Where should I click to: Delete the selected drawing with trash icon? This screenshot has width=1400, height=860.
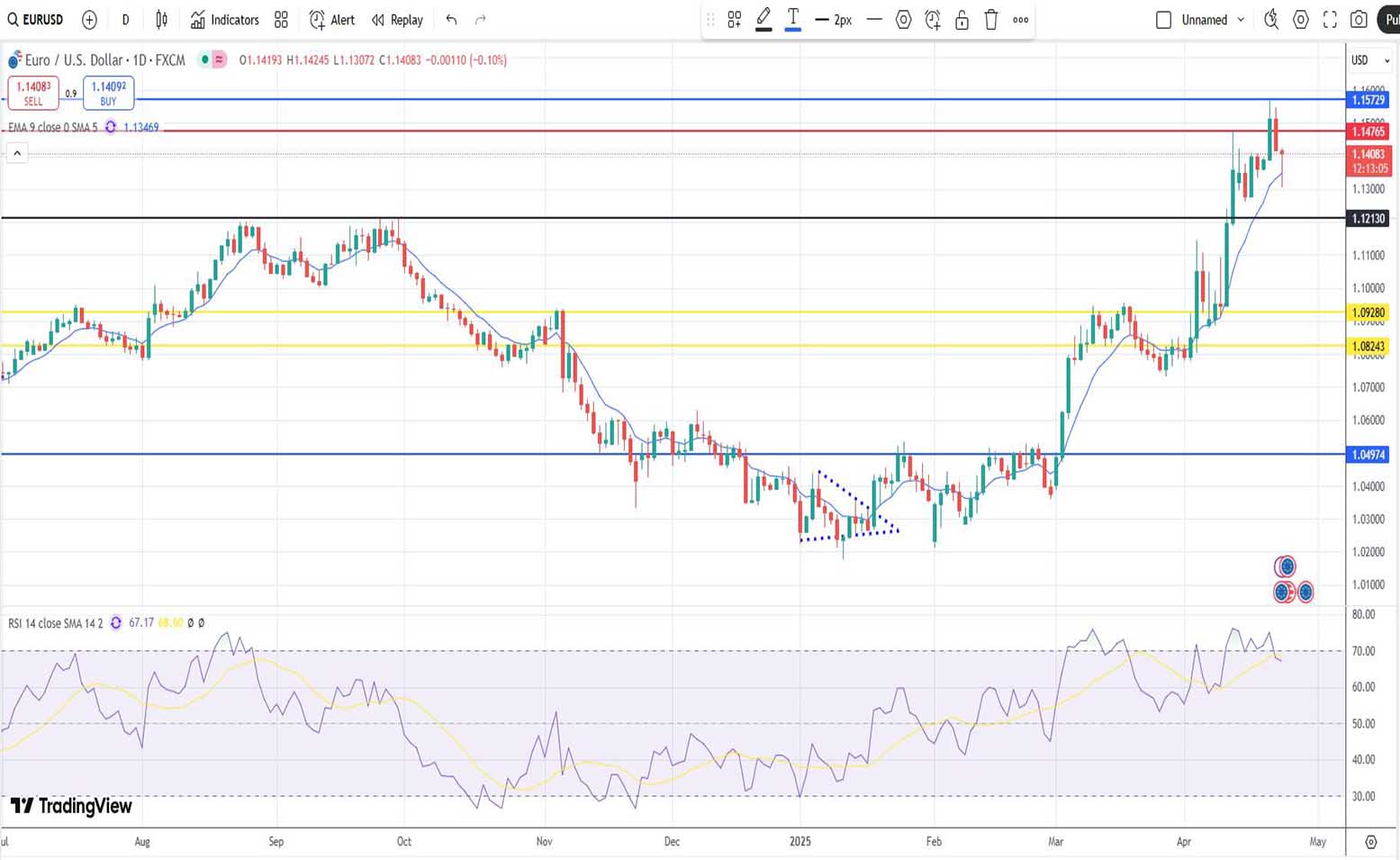click(991, 20)
